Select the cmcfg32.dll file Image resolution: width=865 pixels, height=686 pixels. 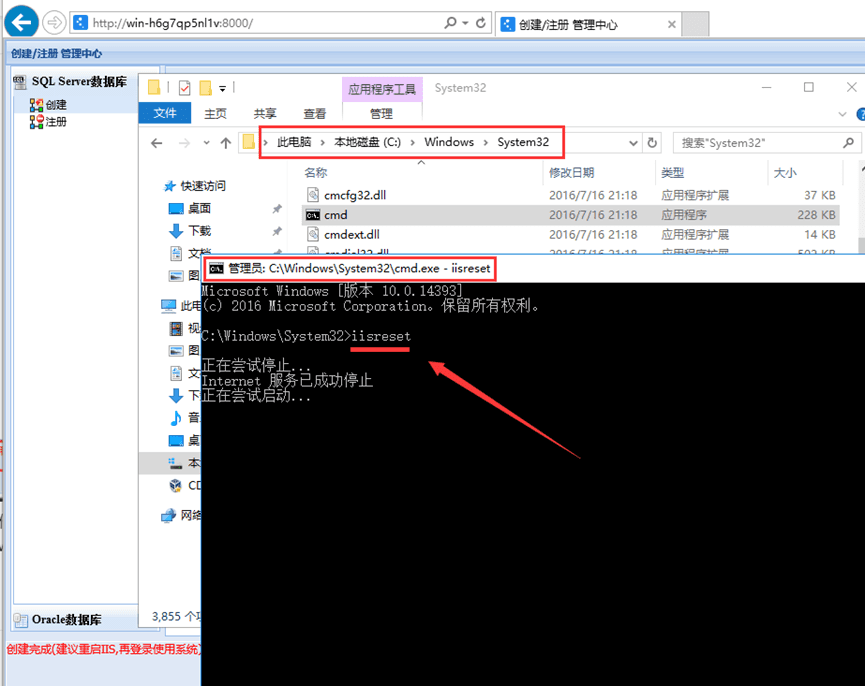571,195
